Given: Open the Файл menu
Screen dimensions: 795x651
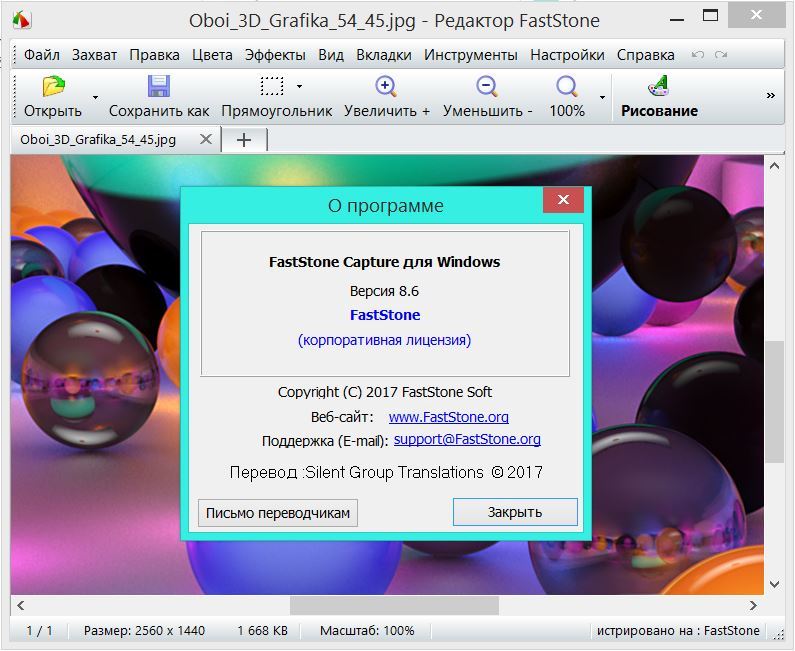Looking at the screenshot, I should coord(42,55).
